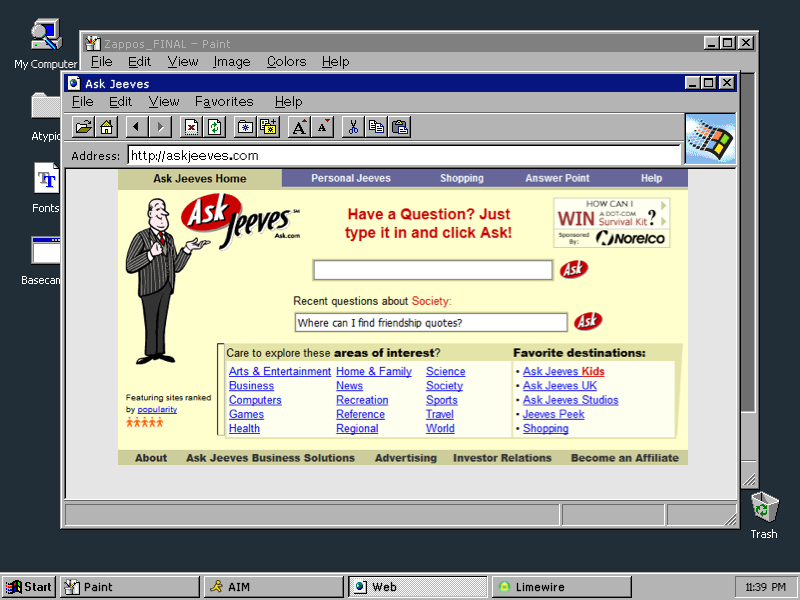Open the Ask Jeeves UK link
The height and width of the screenshot is (600, 800).
(559, 386)
